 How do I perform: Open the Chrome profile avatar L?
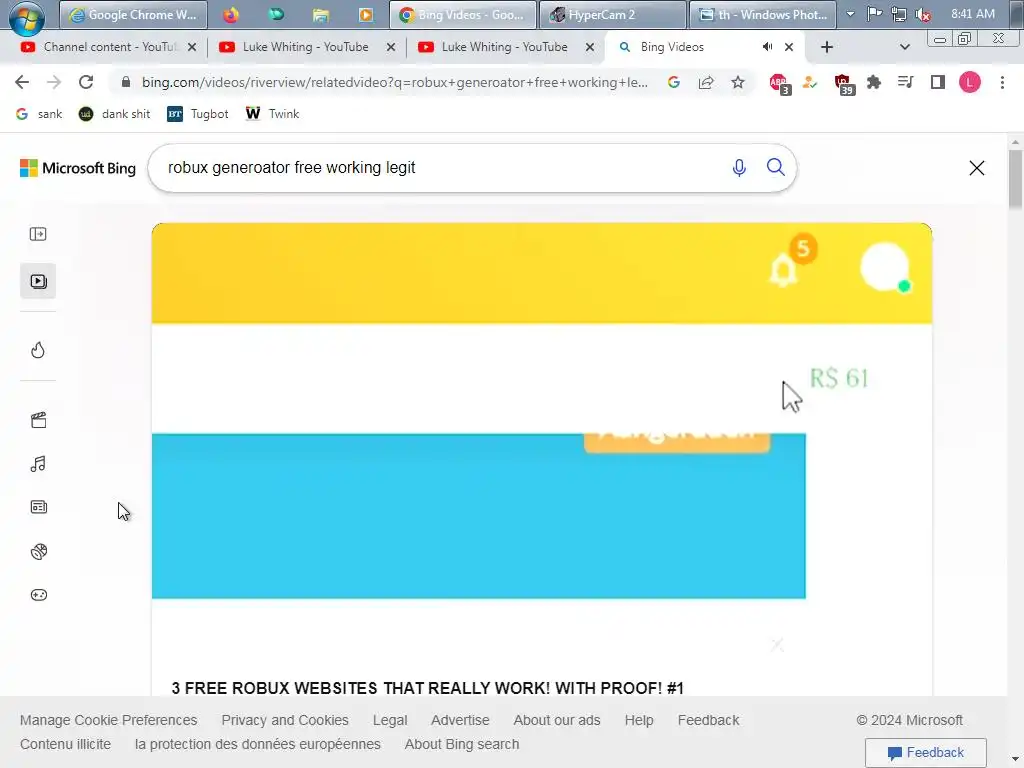point(970,82)
